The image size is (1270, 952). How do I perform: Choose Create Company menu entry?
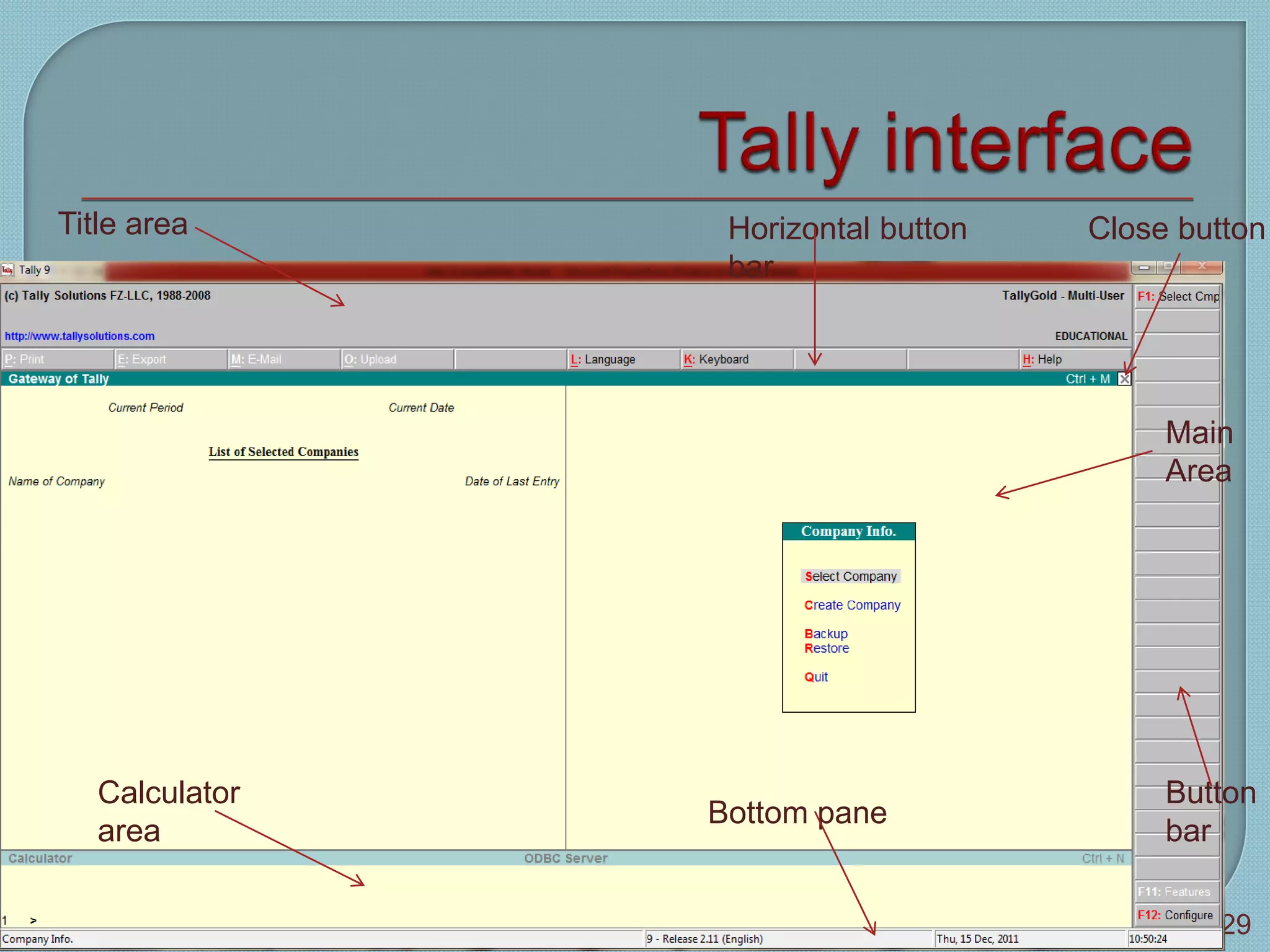(x=852, y=605)
